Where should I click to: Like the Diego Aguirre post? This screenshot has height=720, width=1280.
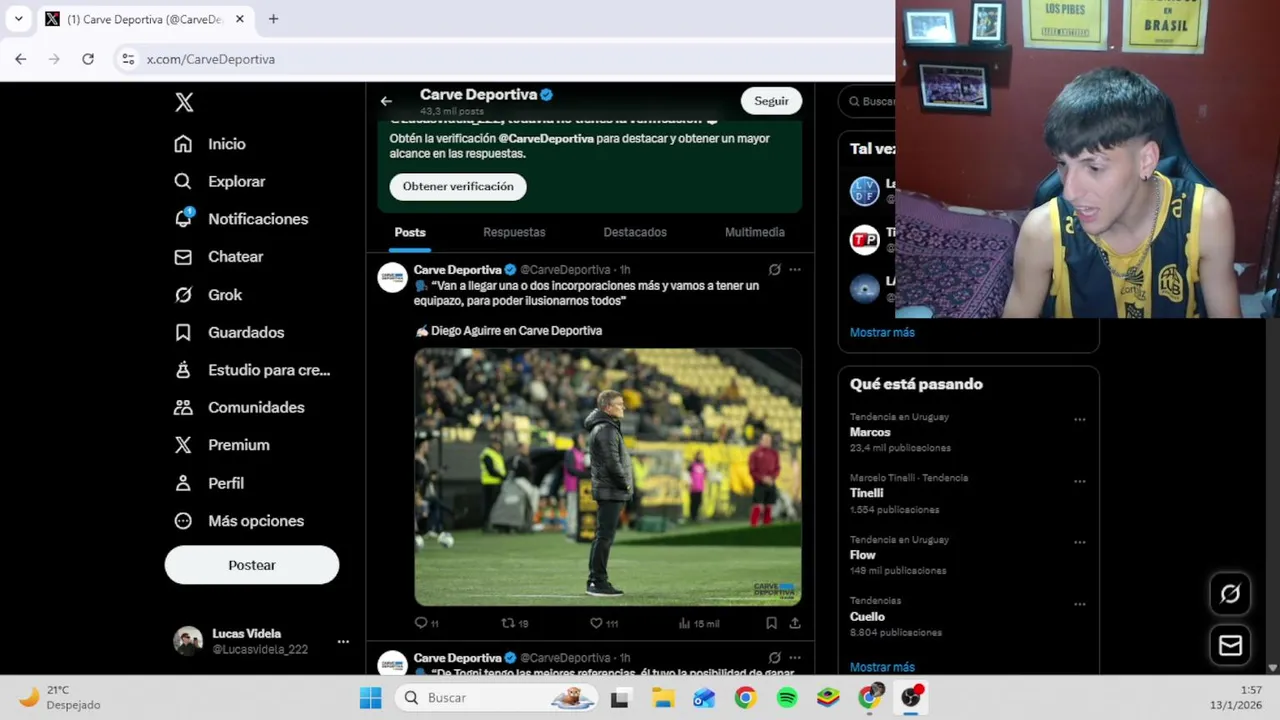[x=596, y=623]
